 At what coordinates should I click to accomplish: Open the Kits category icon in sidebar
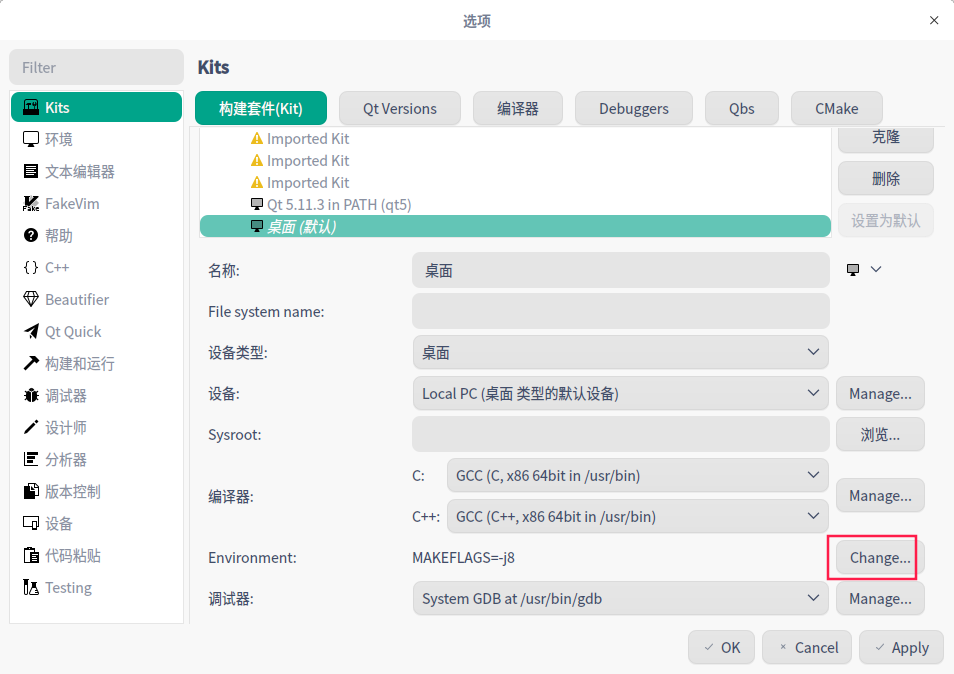[31, 108]
